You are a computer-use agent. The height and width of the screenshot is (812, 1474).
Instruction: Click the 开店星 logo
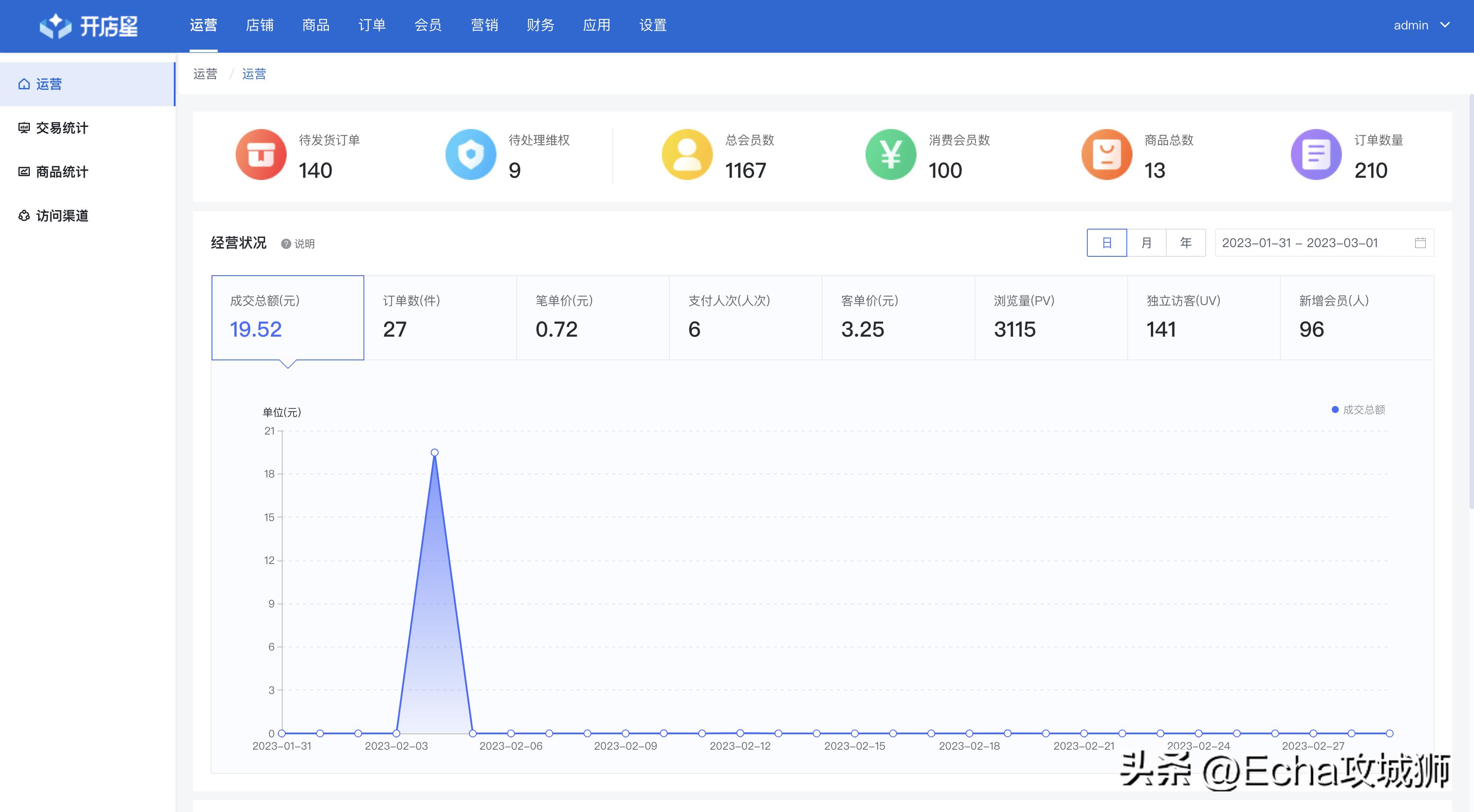(x=90, y=25)
